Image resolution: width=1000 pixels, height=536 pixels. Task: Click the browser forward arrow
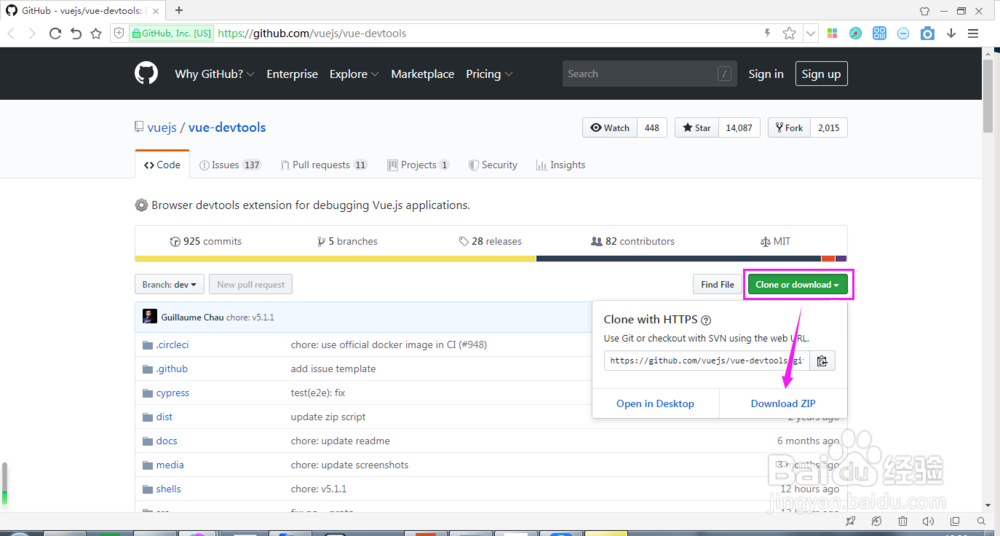(32, 34)
